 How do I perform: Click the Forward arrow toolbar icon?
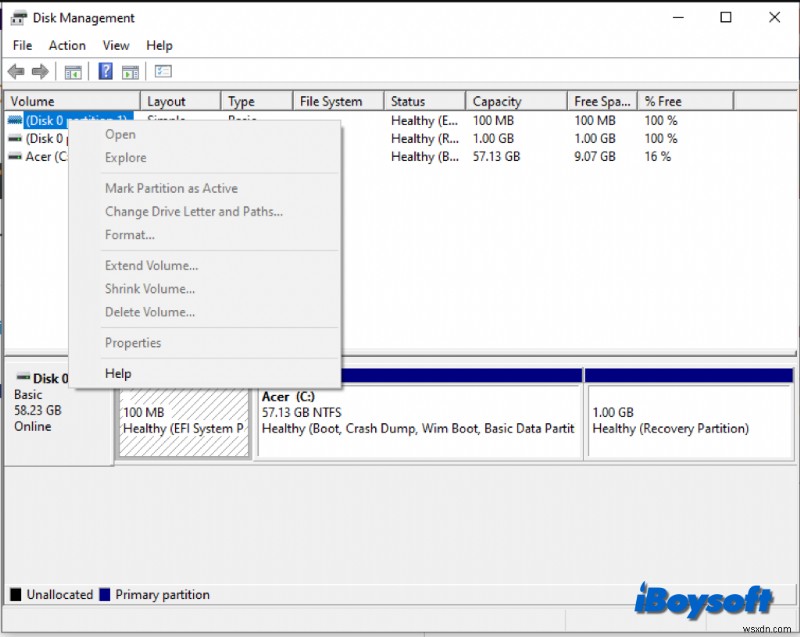click(40, 71)
